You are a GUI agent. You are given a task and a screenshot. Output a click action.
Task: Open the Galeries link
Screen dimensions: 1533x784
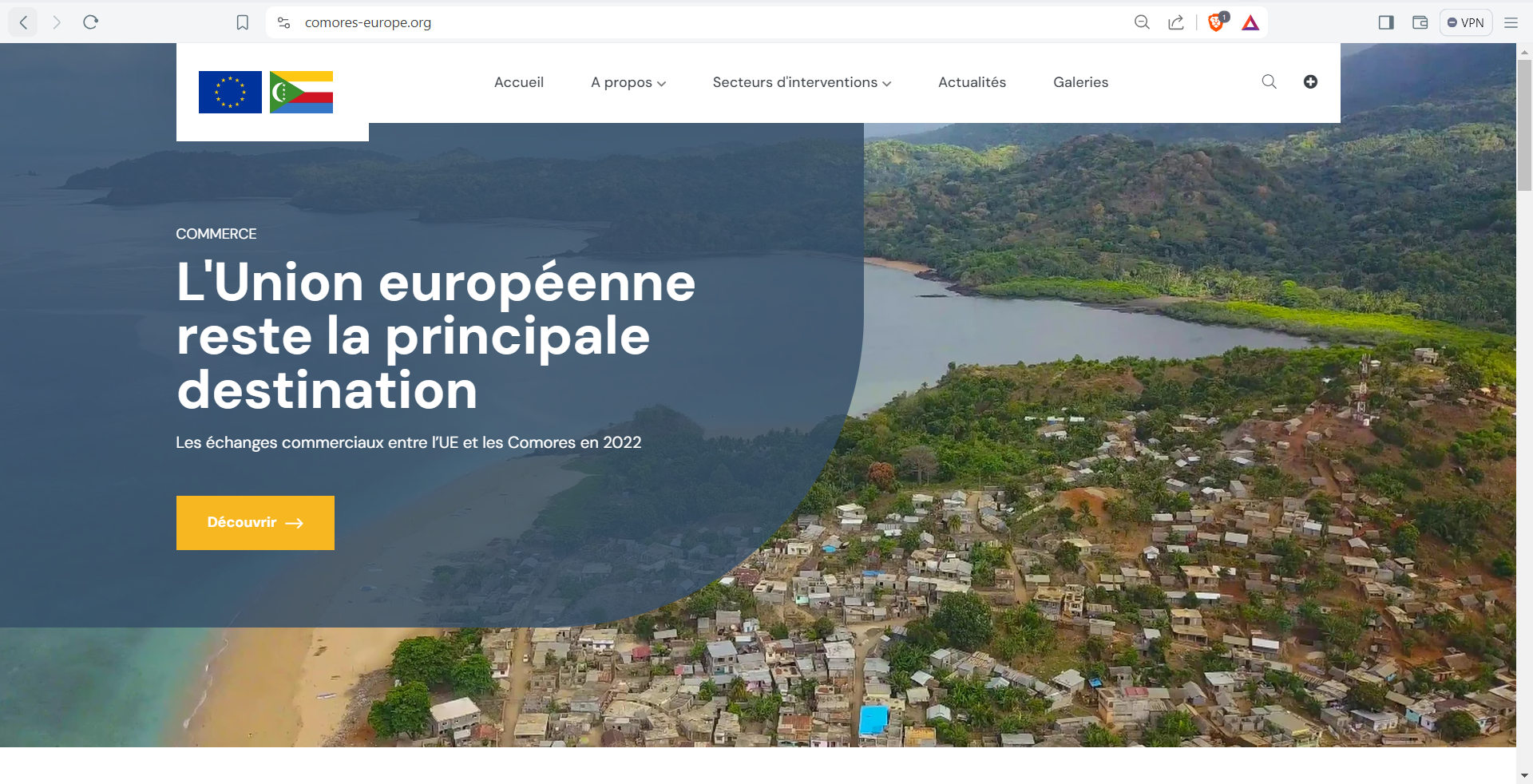(x=1080, y=82)
